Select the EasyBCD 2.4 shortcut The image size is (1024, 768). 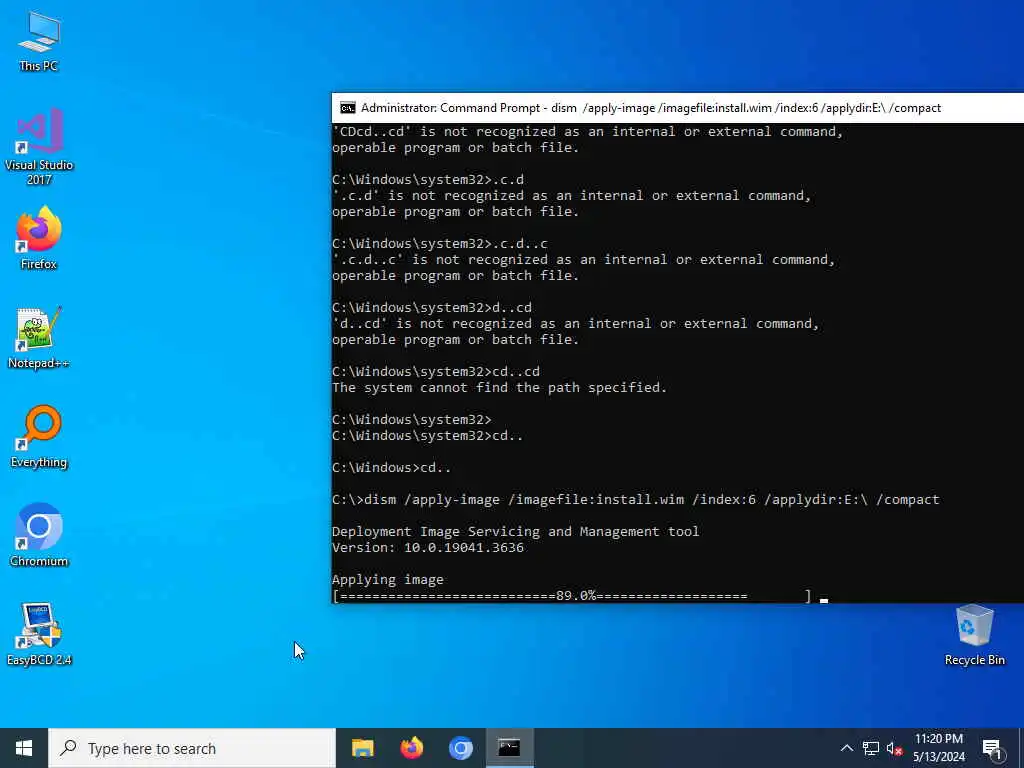coord(39,634)
